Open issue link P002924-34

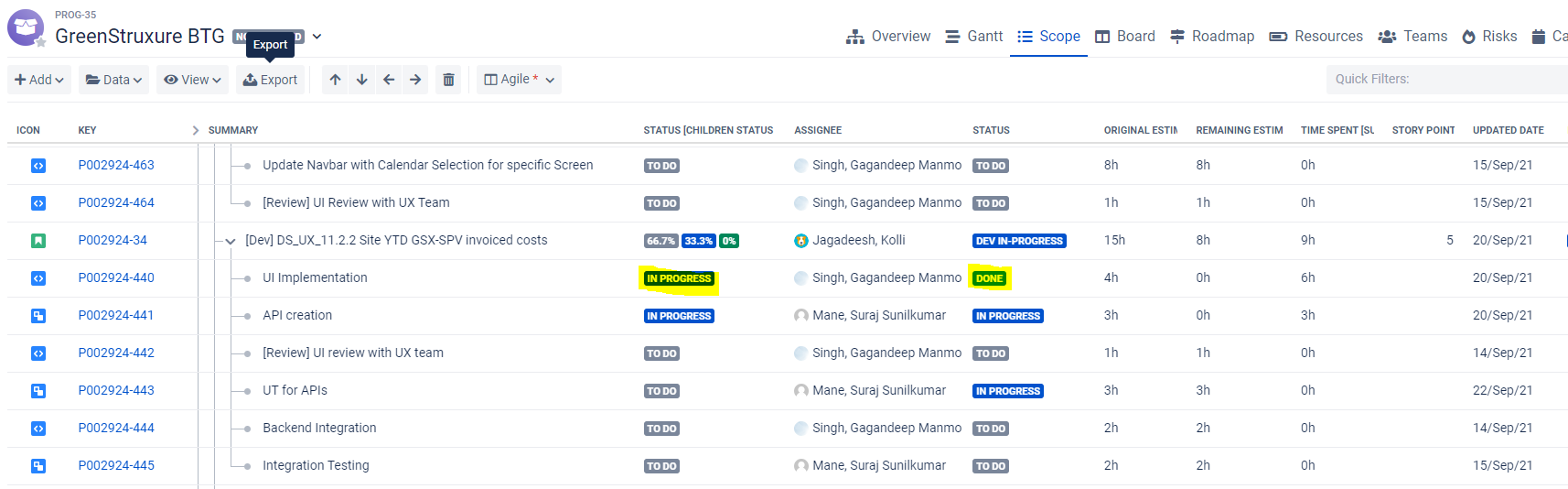113,240
